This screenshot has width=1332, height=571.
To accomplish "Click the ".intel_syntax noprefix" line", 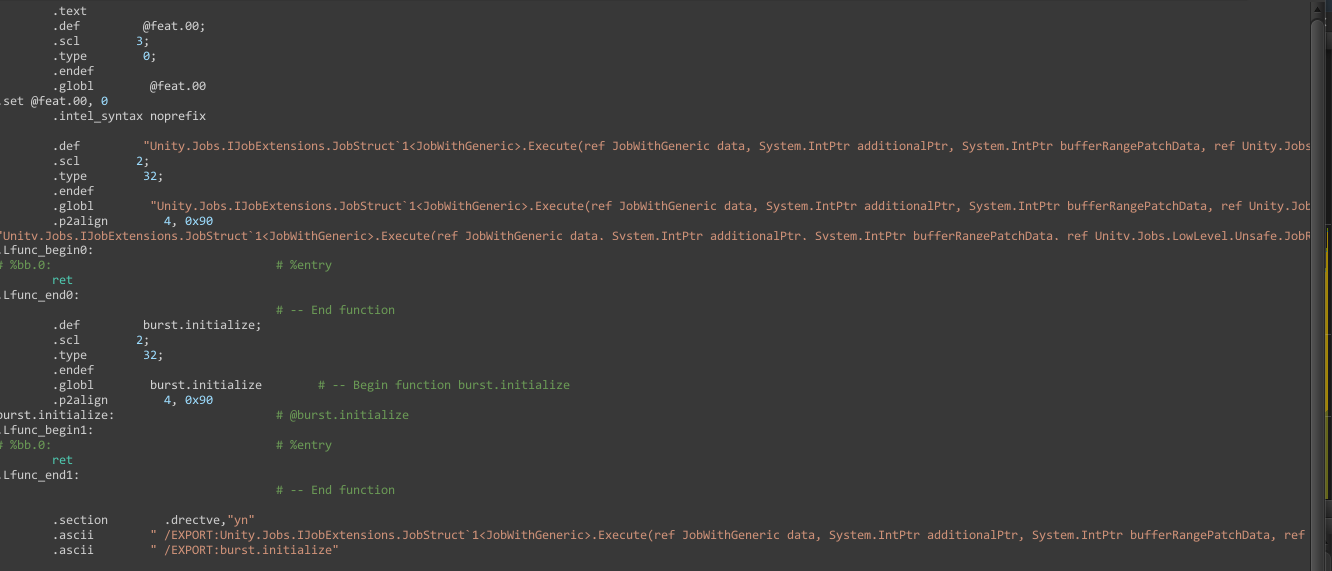I will tap(130, 116).
